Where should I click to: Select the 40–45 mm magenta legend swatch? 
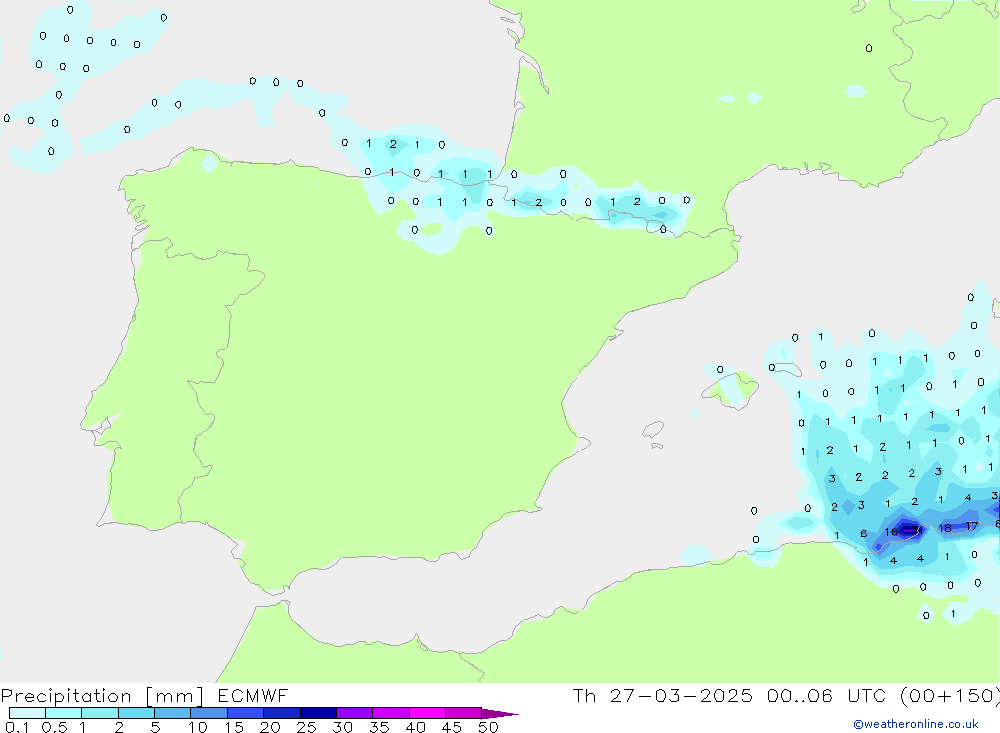click(427, 713)
